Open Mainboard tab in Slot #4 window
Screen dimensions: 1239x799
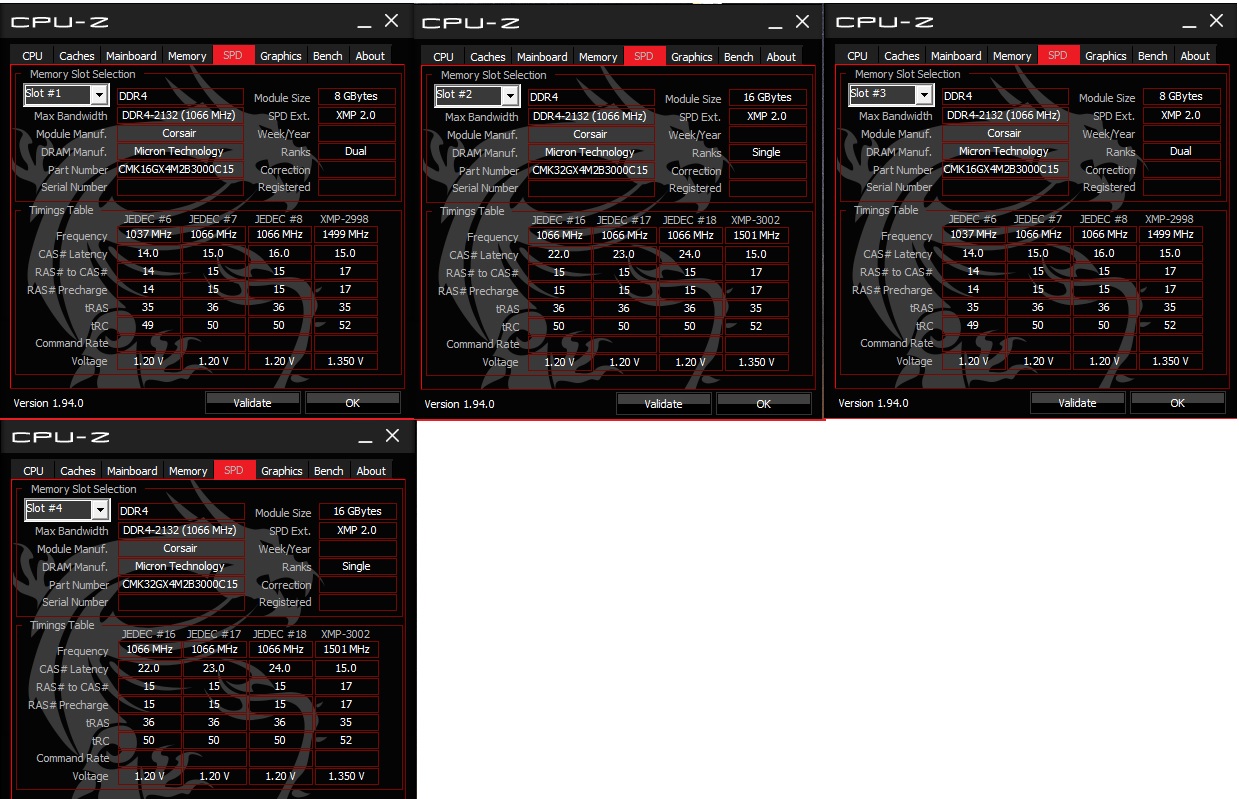pyautogui.click(x=132, y=471)
